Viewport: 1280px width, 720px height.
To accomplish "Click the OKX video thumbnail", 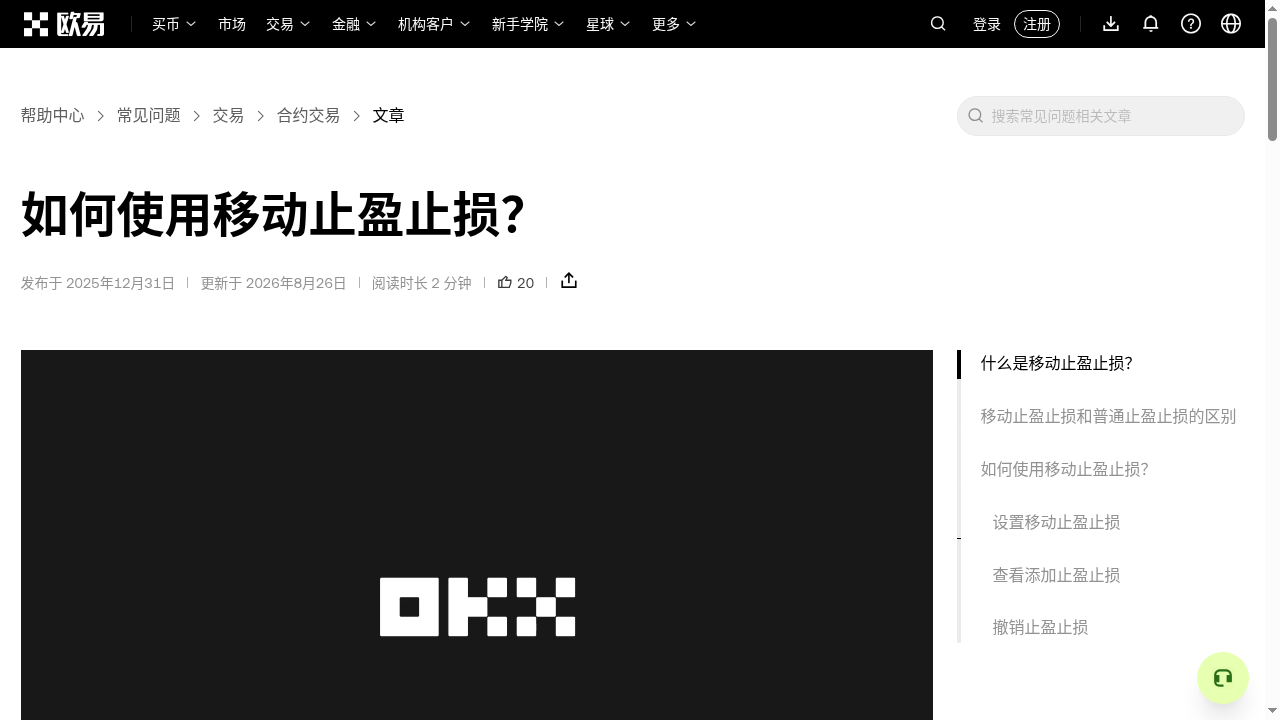I will click(x=477, y=535).
